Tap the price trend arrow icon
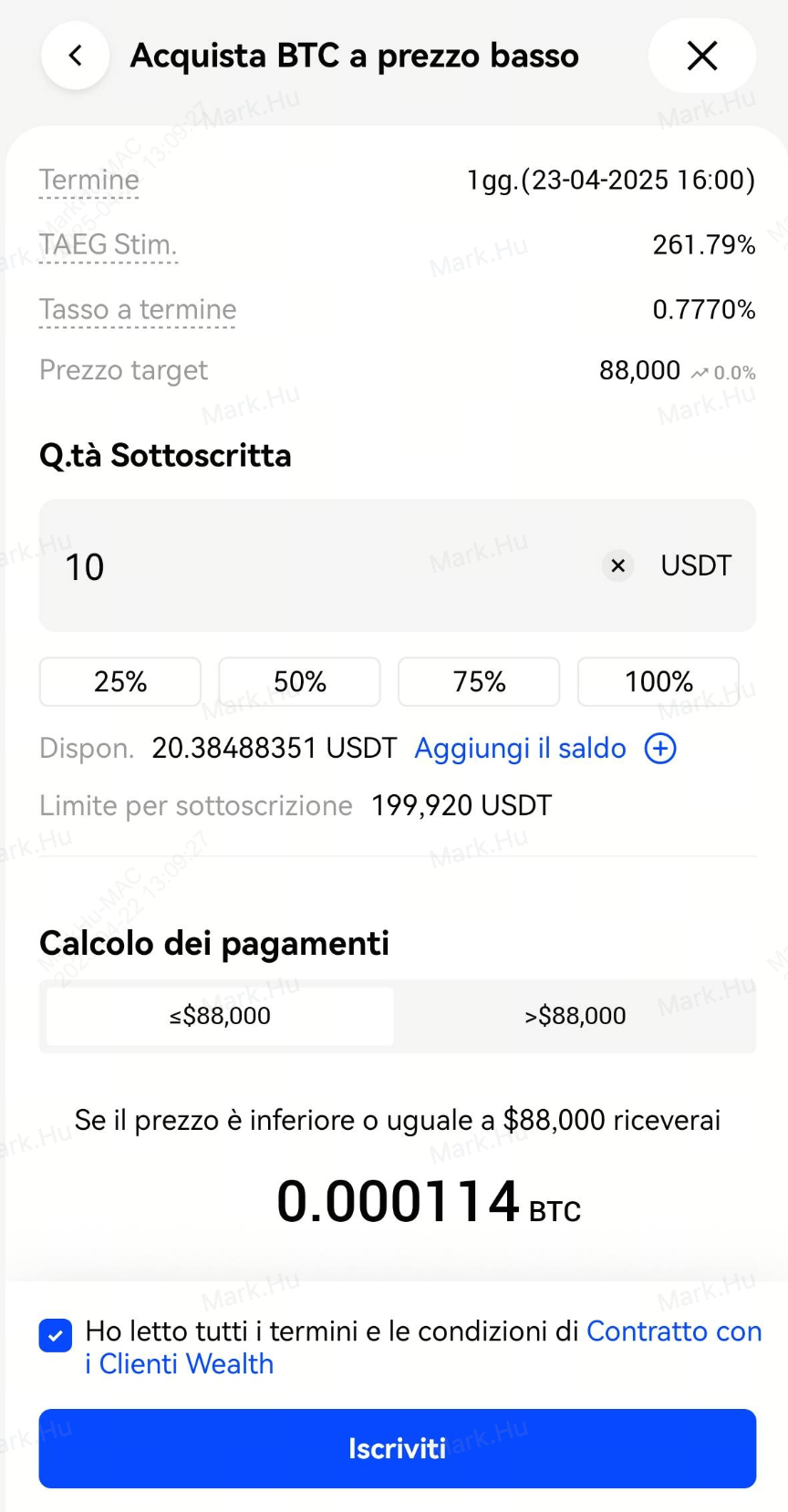The width and height of the screenshot is (788, 1512). [x=700, y=373]
